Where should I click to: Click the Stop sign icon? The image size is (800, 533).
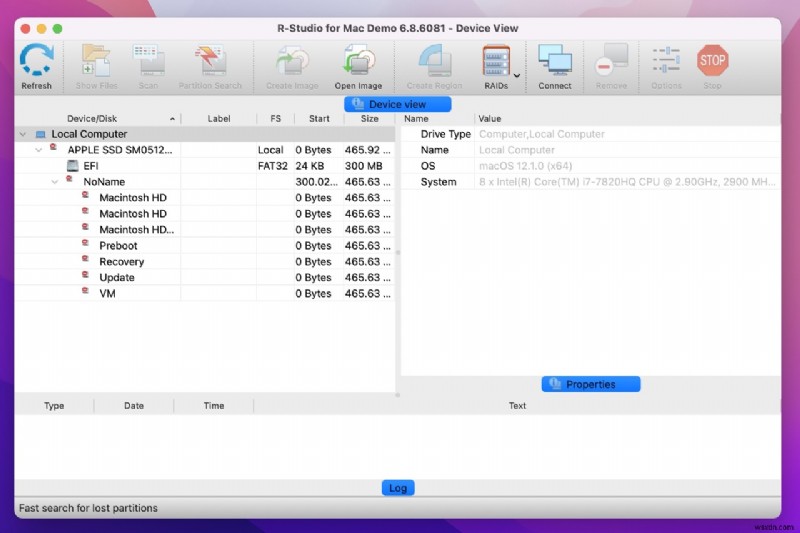(x=712, y=61)
